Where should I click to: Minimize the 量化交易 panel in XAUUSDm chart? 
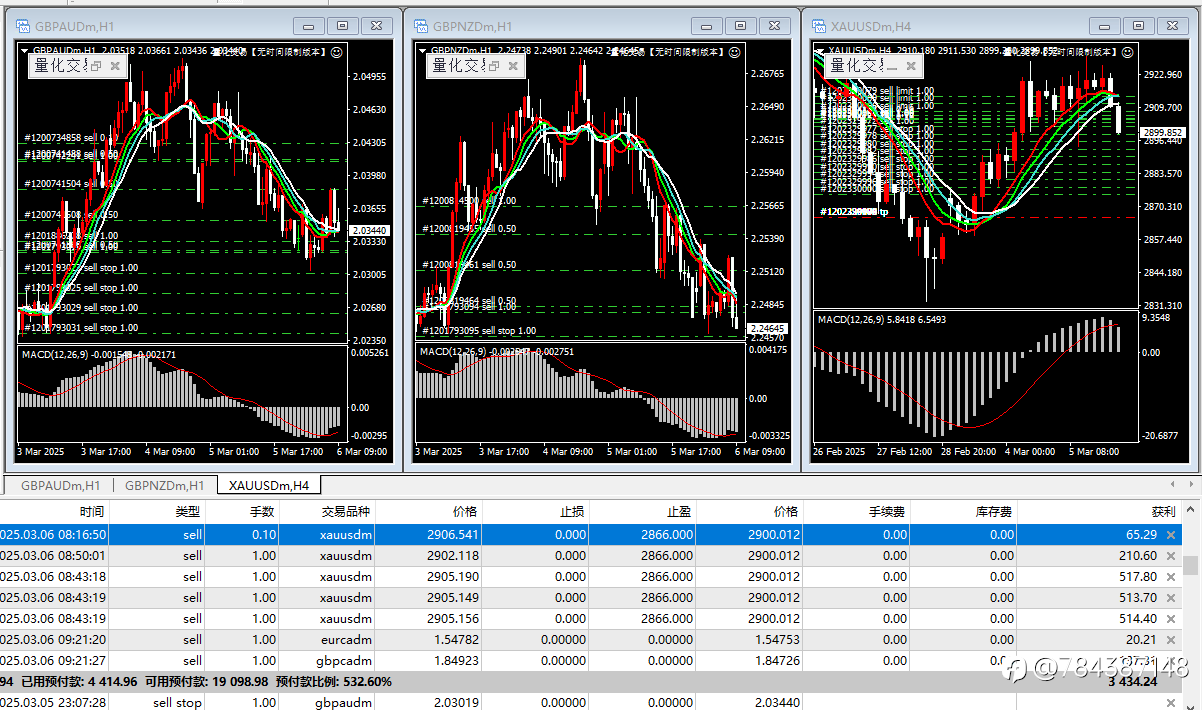(x=892, y=66)
